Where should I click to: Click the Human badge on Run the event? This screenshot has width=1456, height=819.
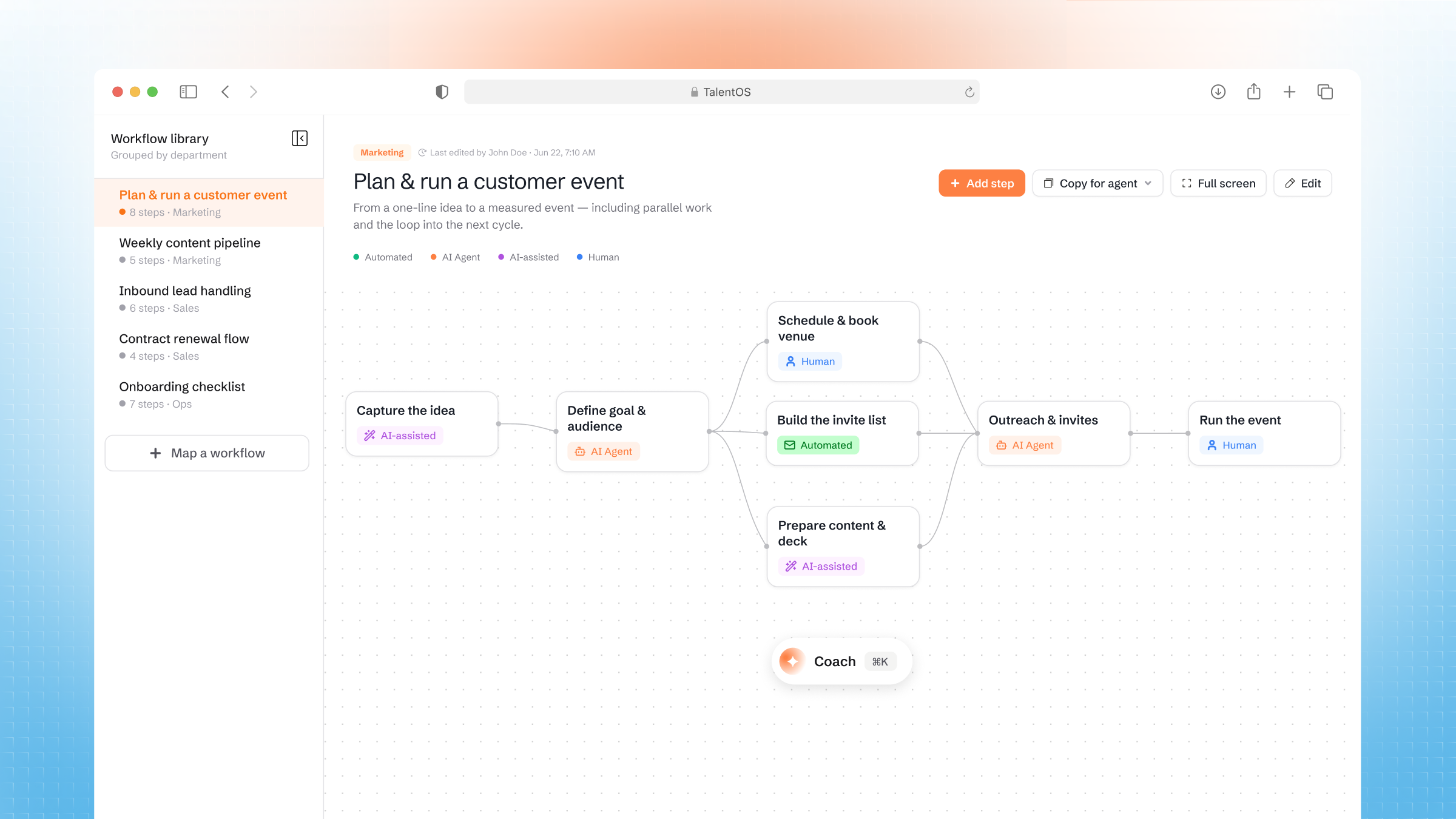coord(1231,445)
